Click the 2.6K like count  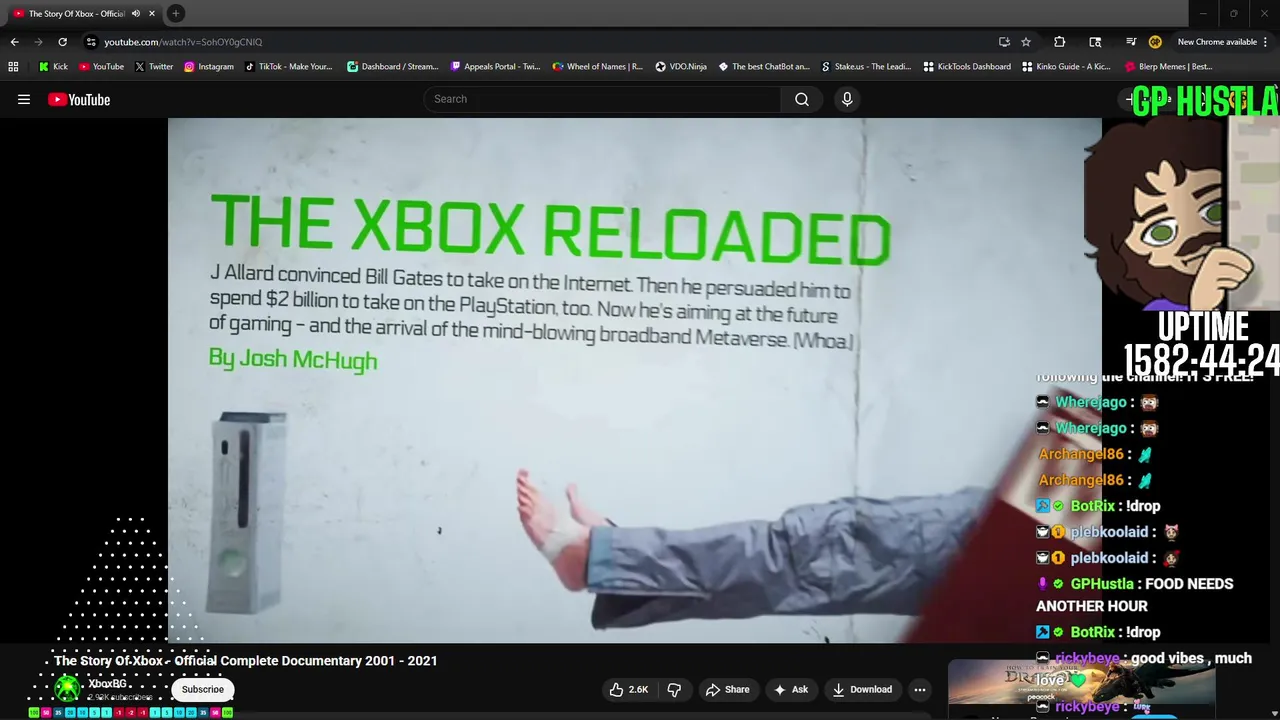pyautogui.click(x=638, y=689)
